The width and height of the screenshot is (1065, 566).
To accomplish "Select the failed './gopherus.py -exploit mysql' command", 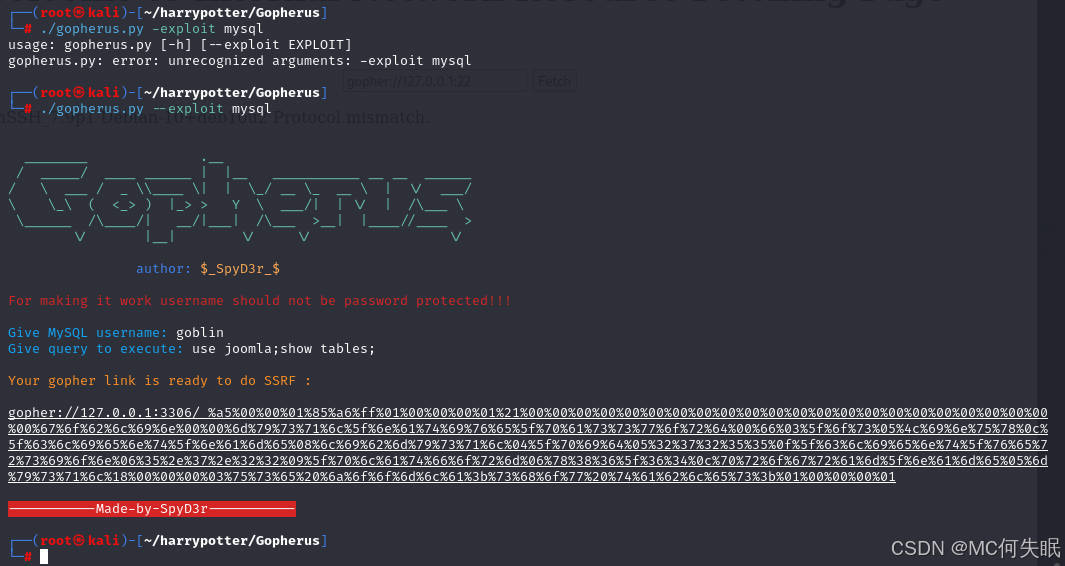I will [151, 29].
